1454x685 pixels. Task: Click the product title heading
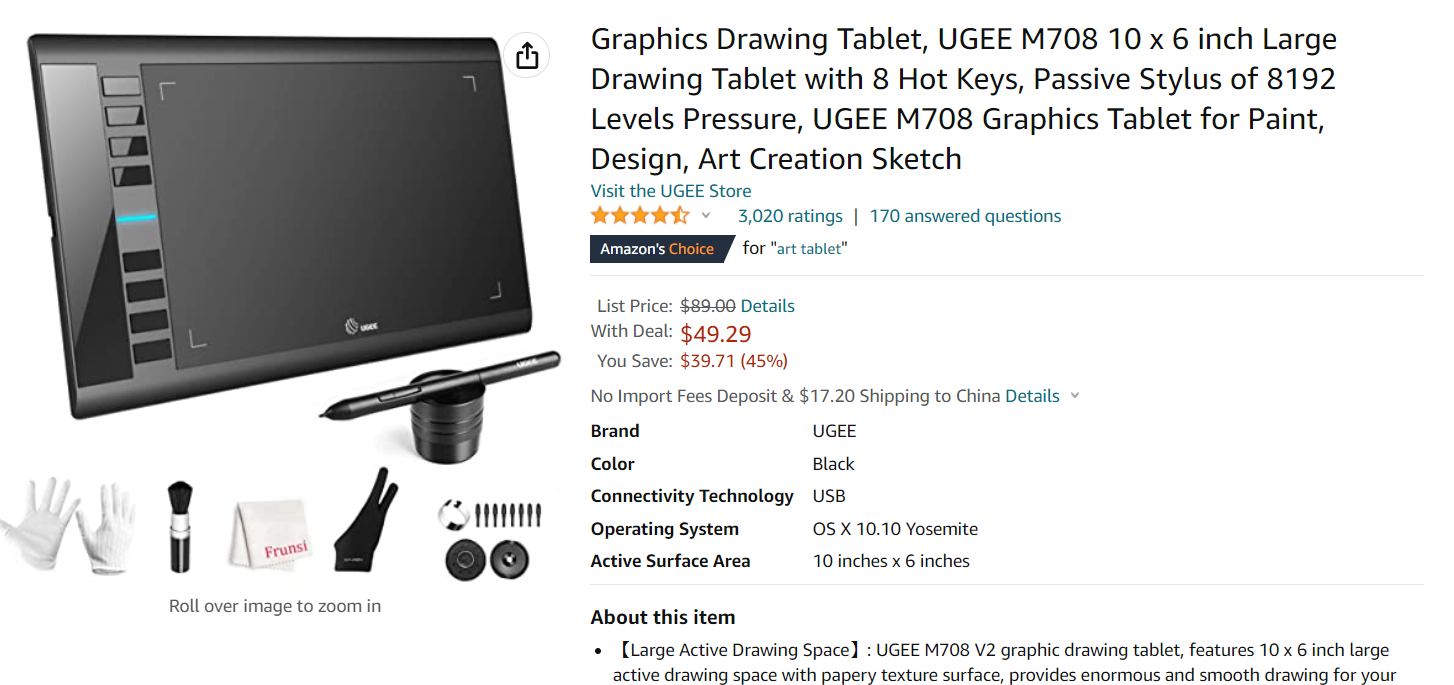point(964,99)
